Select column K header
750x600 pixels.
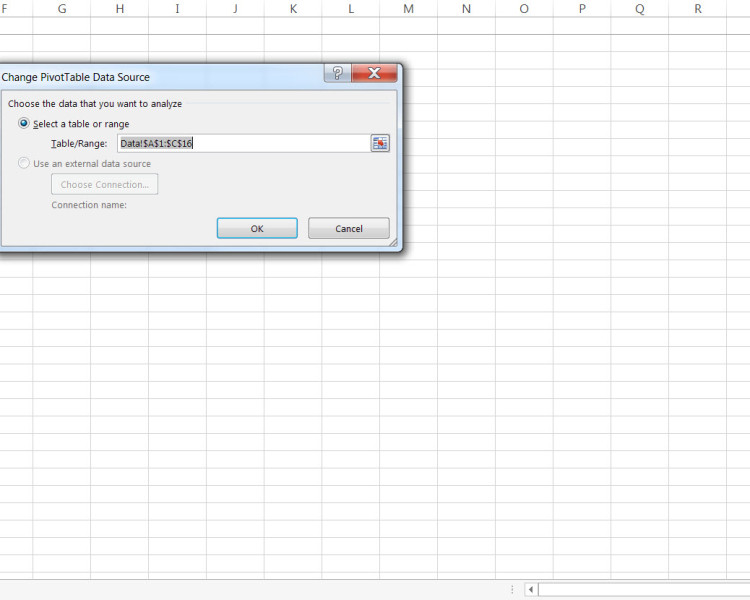[293, 9]
